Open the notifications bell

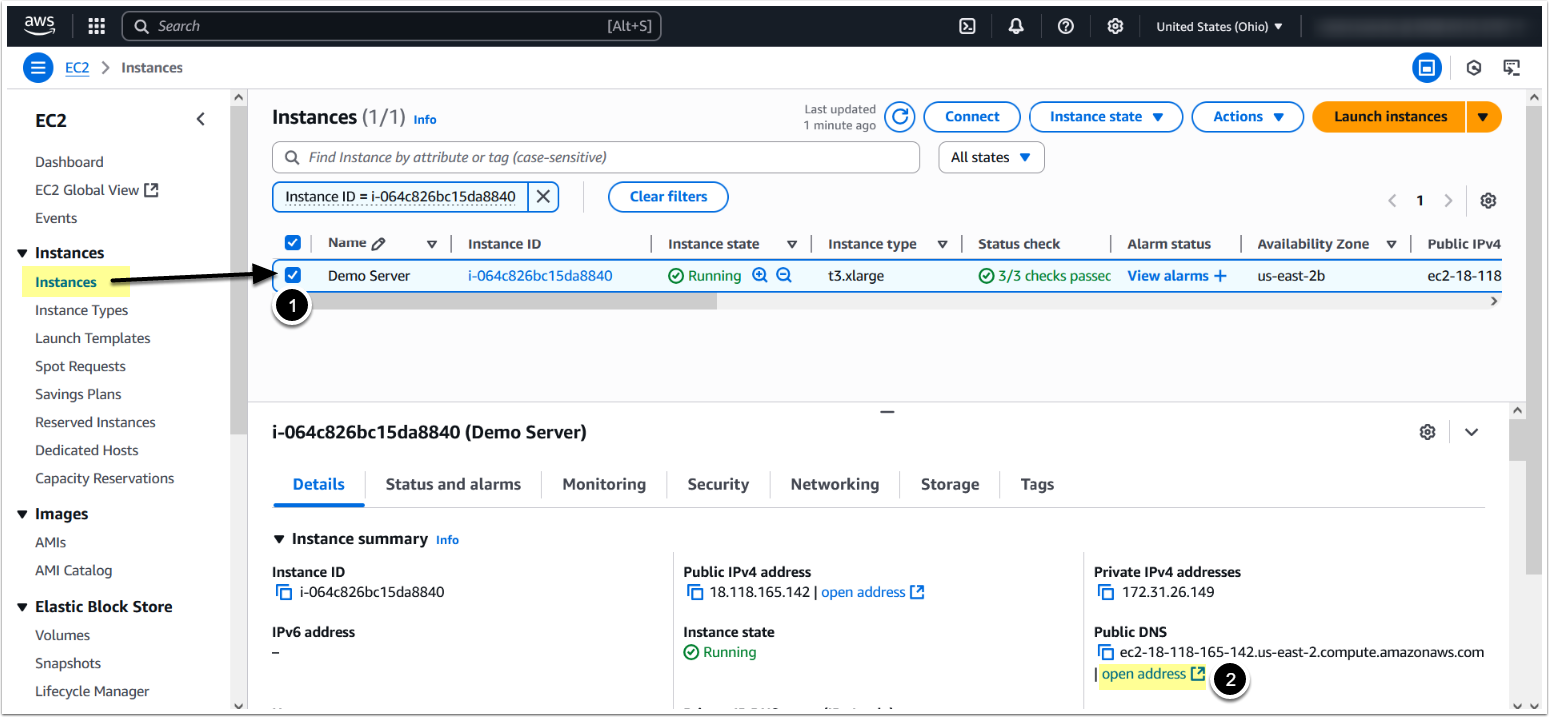[1016, 26]
